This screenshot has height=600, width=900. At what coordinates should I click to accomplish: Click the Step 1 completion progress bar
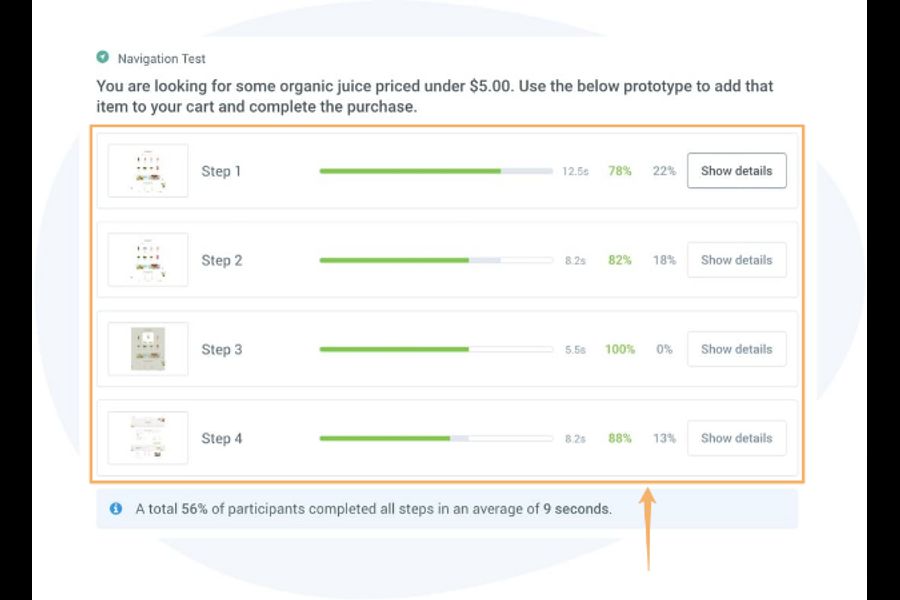[x=435, y=170]
